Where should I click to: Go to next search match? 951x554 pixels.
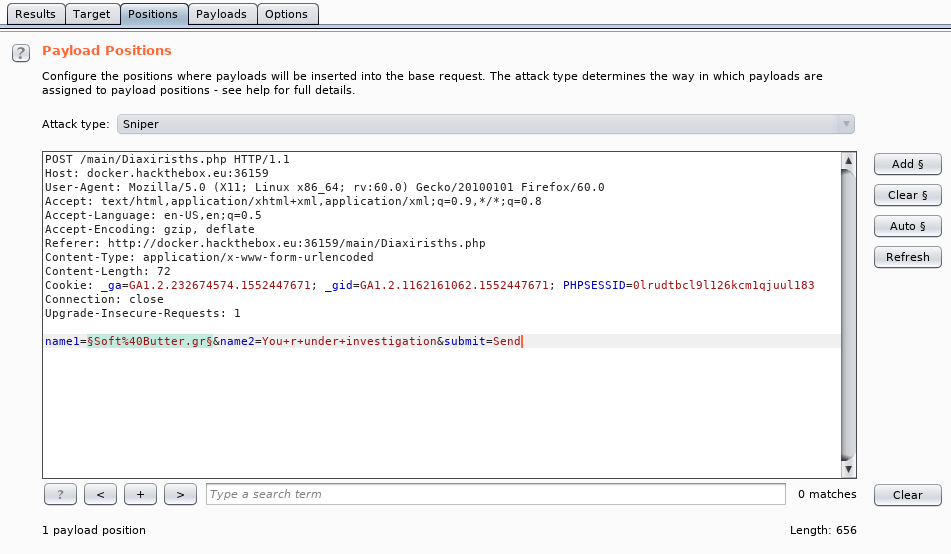tap(180, 494)
